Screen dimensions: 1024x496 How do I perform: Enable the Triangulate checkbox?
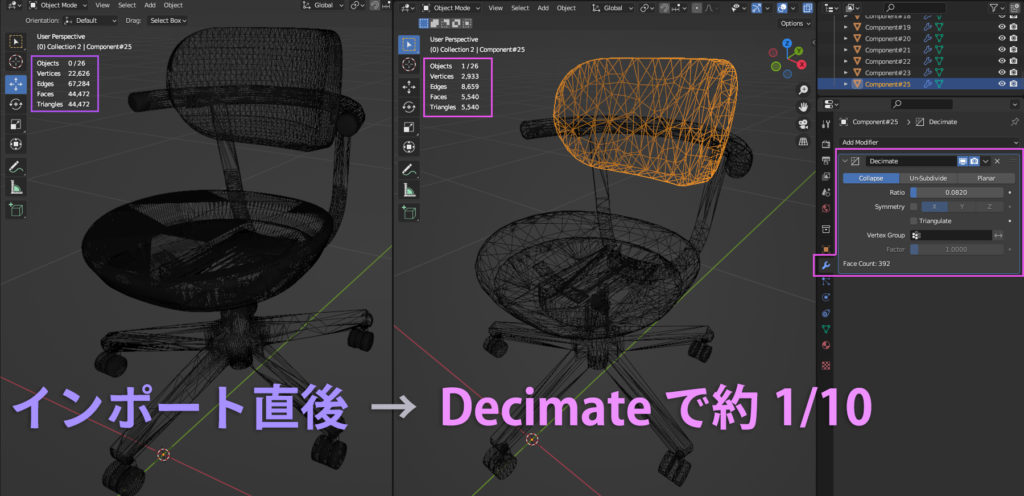914,220
